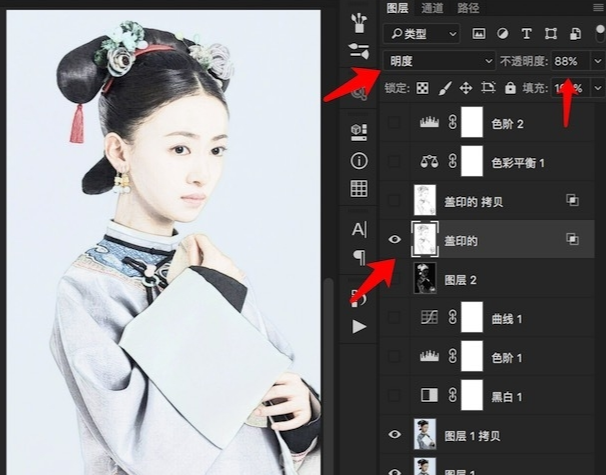This screenshot has height=475, width=606.
Task: Click the 色彩平衡 1 balance icon
Action: [x=429, y=161]
